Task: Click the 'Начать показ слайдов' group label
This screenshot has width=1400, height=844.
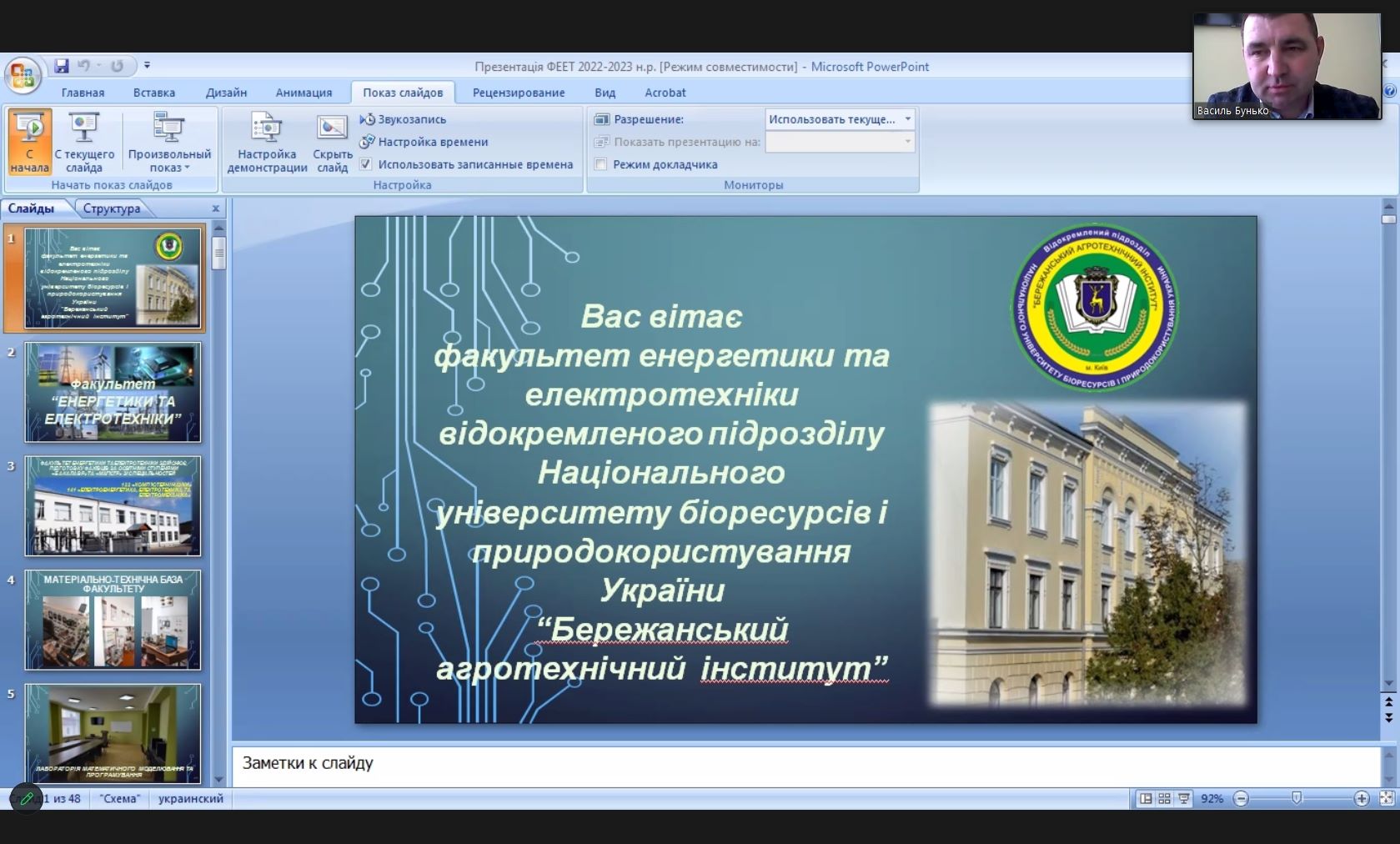Action: [x=112, y=185]
